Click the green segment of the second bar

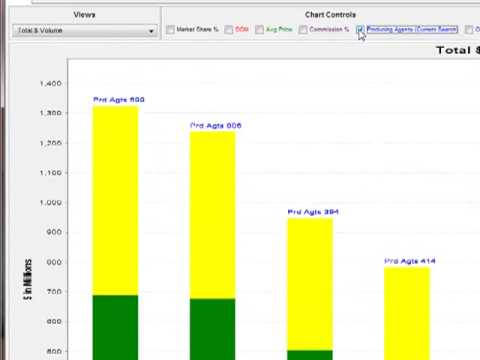pos(213,329)
